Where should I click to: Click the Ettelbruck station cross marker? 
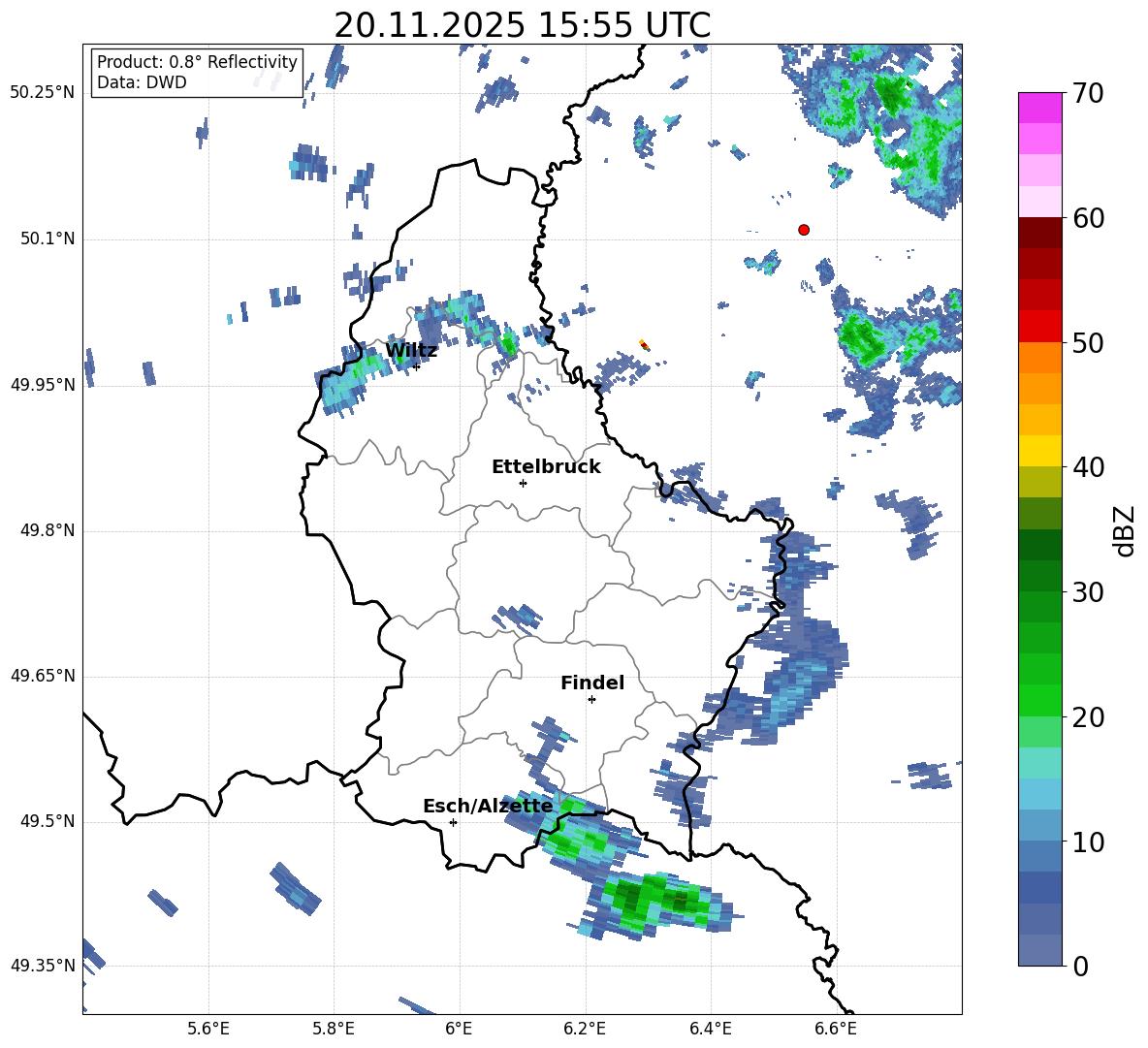pos(523,483)
